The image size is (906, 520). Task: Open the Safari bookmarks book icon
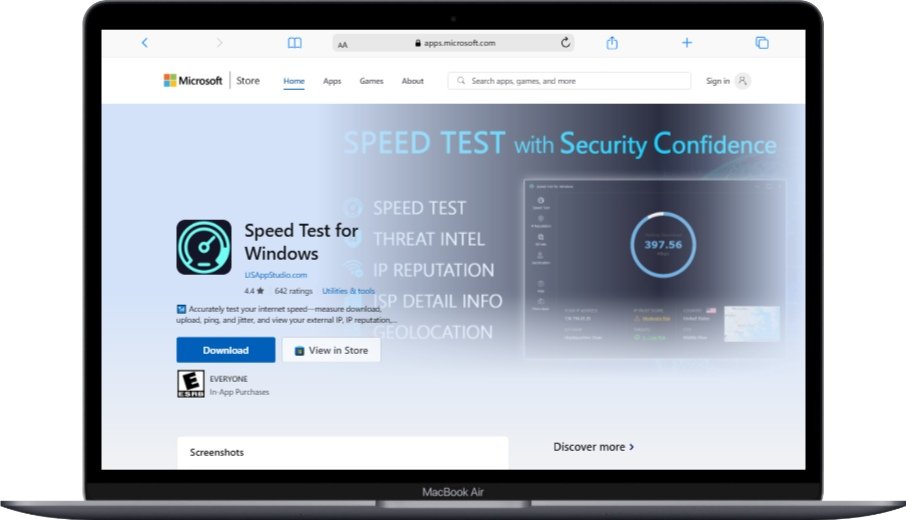pos(295,43)
